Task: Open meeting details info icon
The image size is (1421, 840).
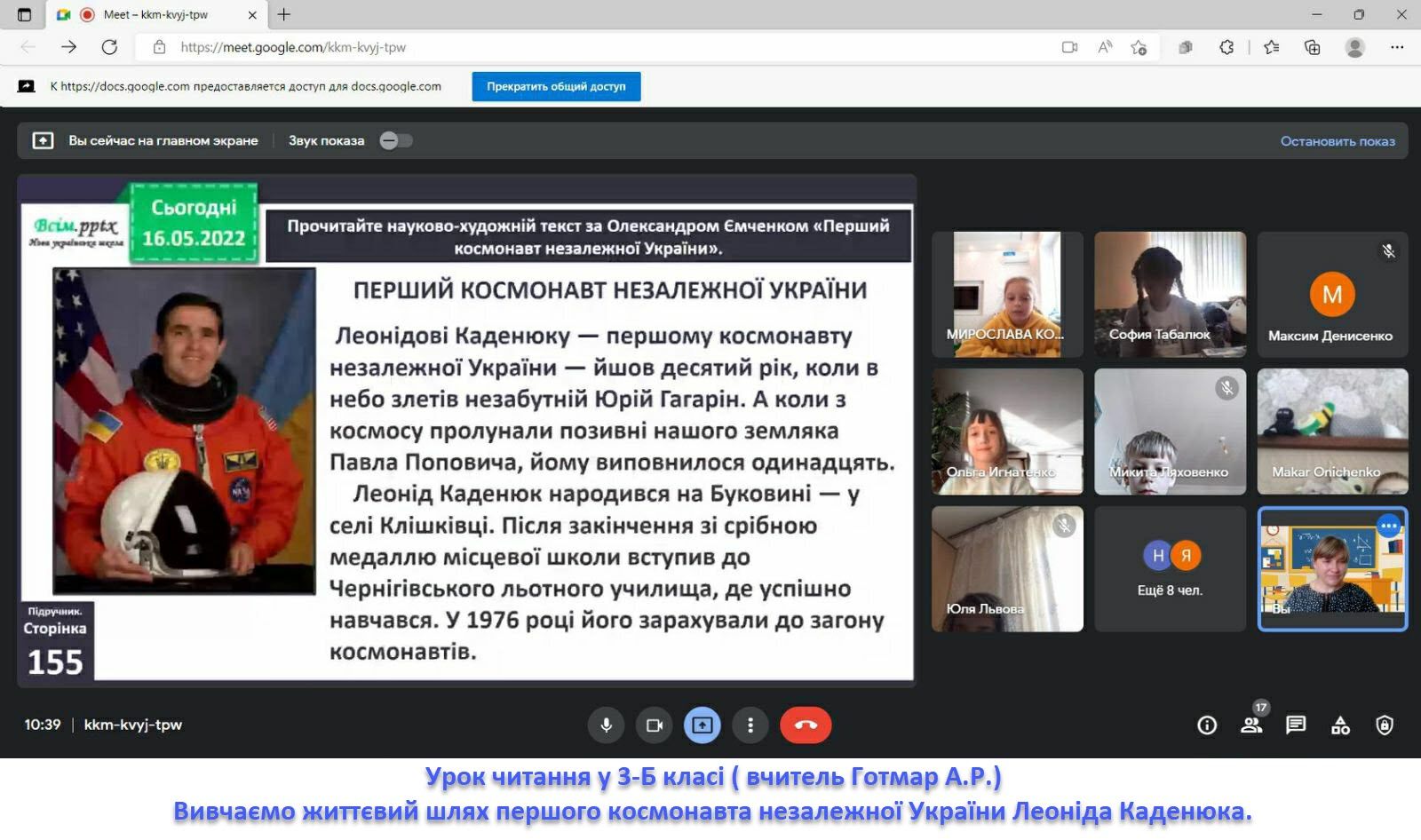Action: (x=1207, y=725)
